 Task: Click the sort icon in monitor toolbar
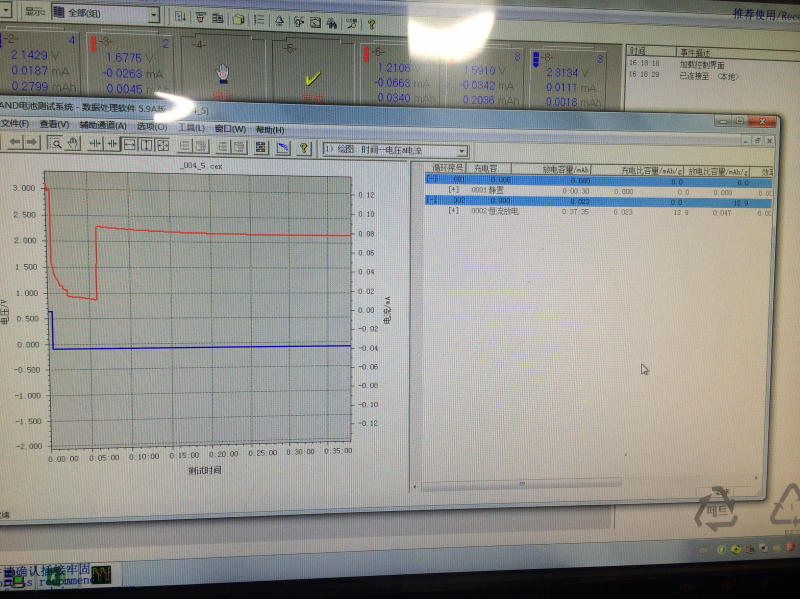tap(180, 17)
